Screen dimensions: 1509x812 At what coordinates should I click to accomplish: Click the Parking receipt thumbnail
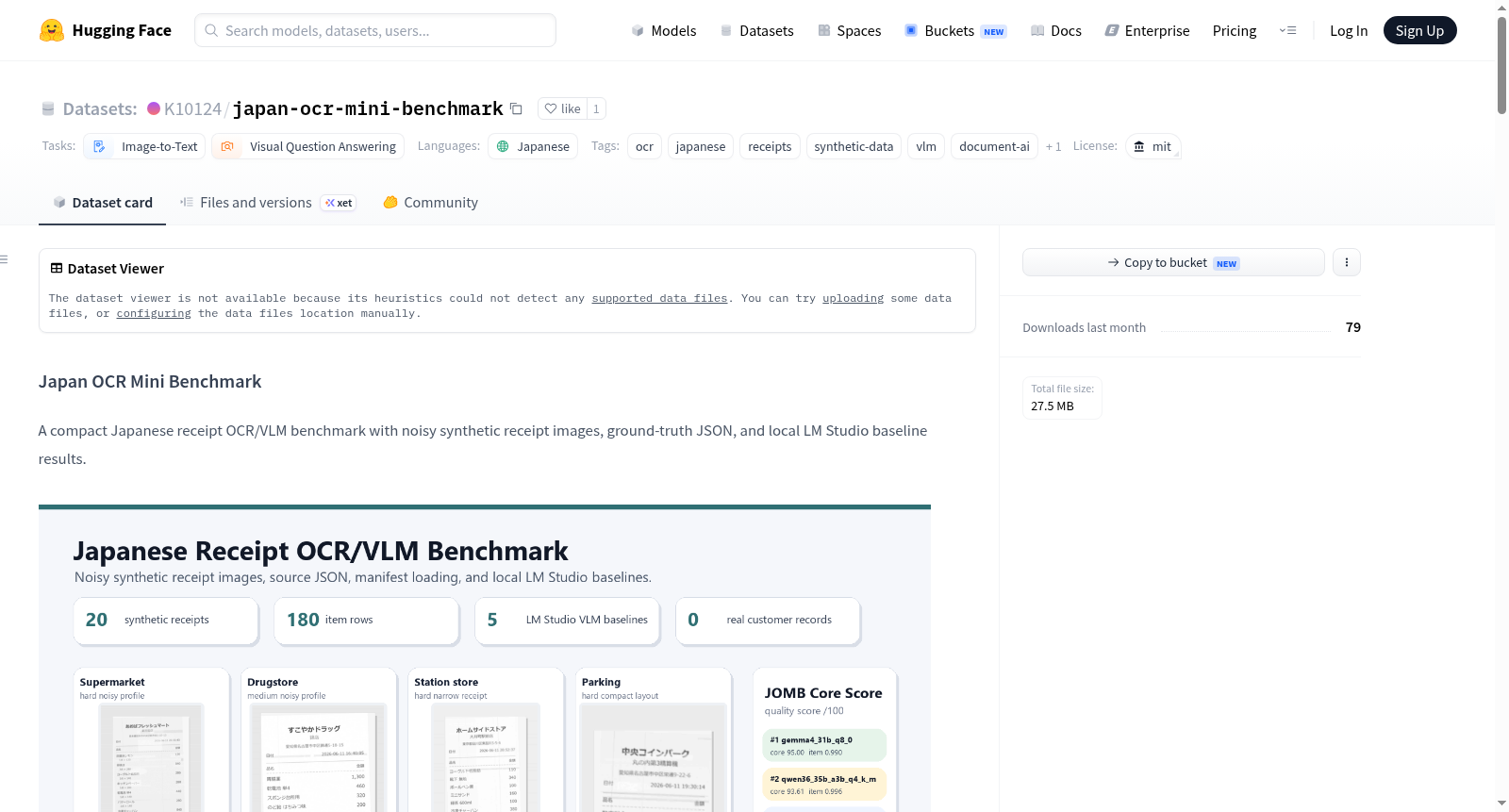click(653, 757)
